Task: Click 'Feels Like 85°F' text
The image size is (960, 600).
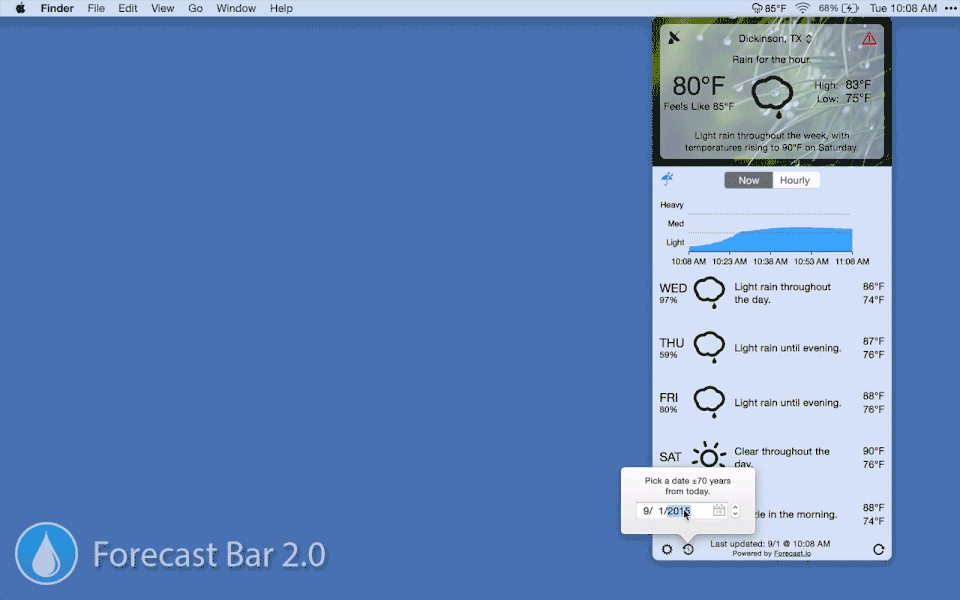Action: point(699,107)
